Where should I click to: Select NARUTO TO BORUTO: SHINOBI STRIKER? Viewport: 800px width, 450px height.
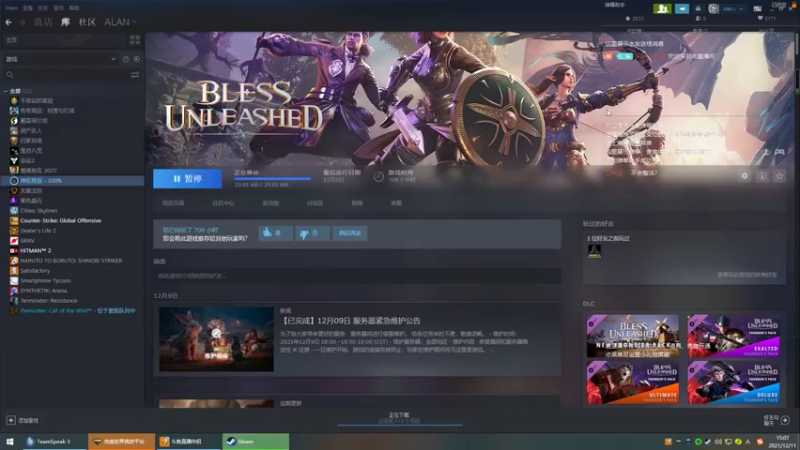tap(71, 261)
